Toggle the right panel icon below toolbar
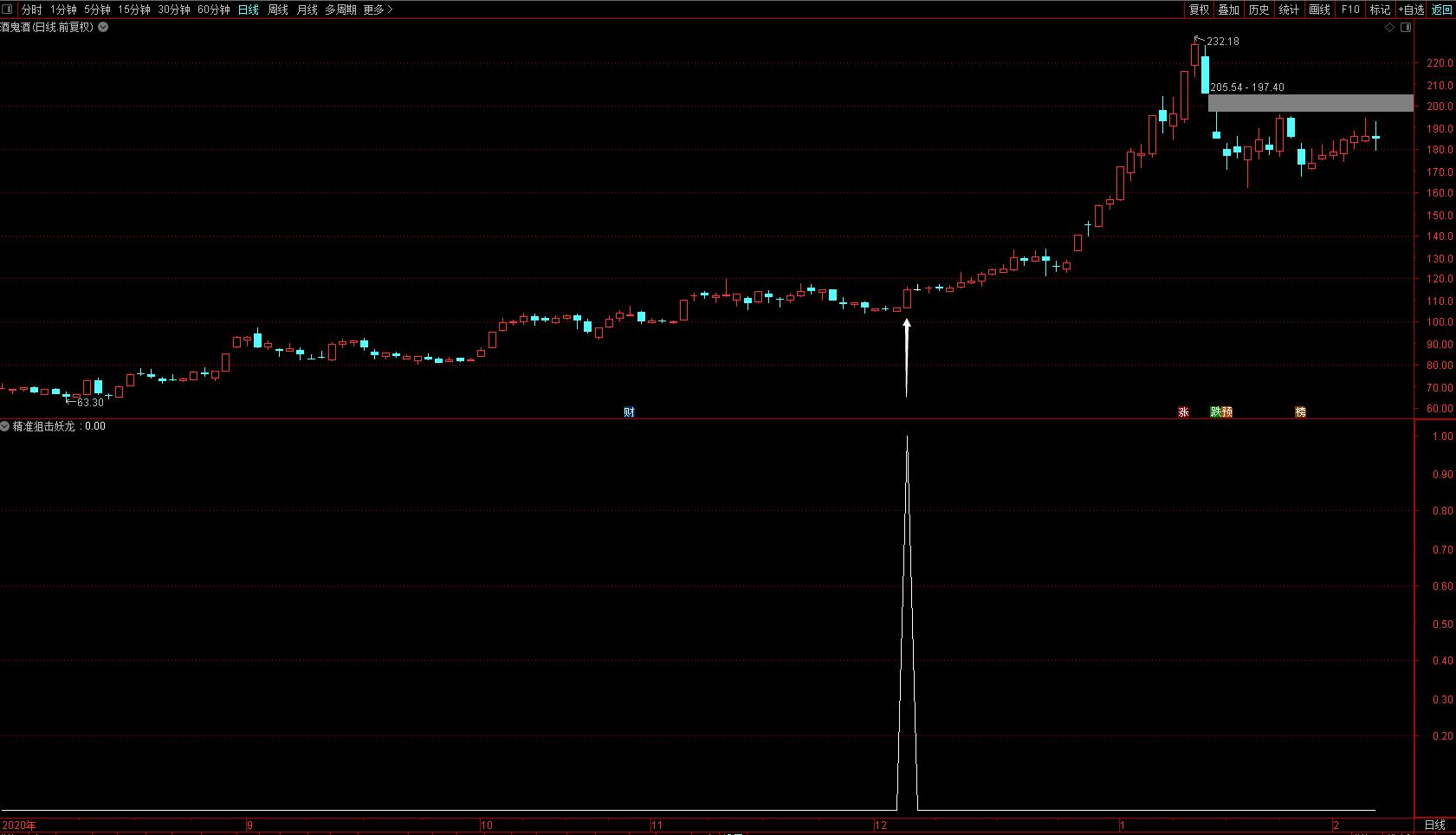The height and width of the screenshot is (835, 1456). click(x=1406, y=28)
